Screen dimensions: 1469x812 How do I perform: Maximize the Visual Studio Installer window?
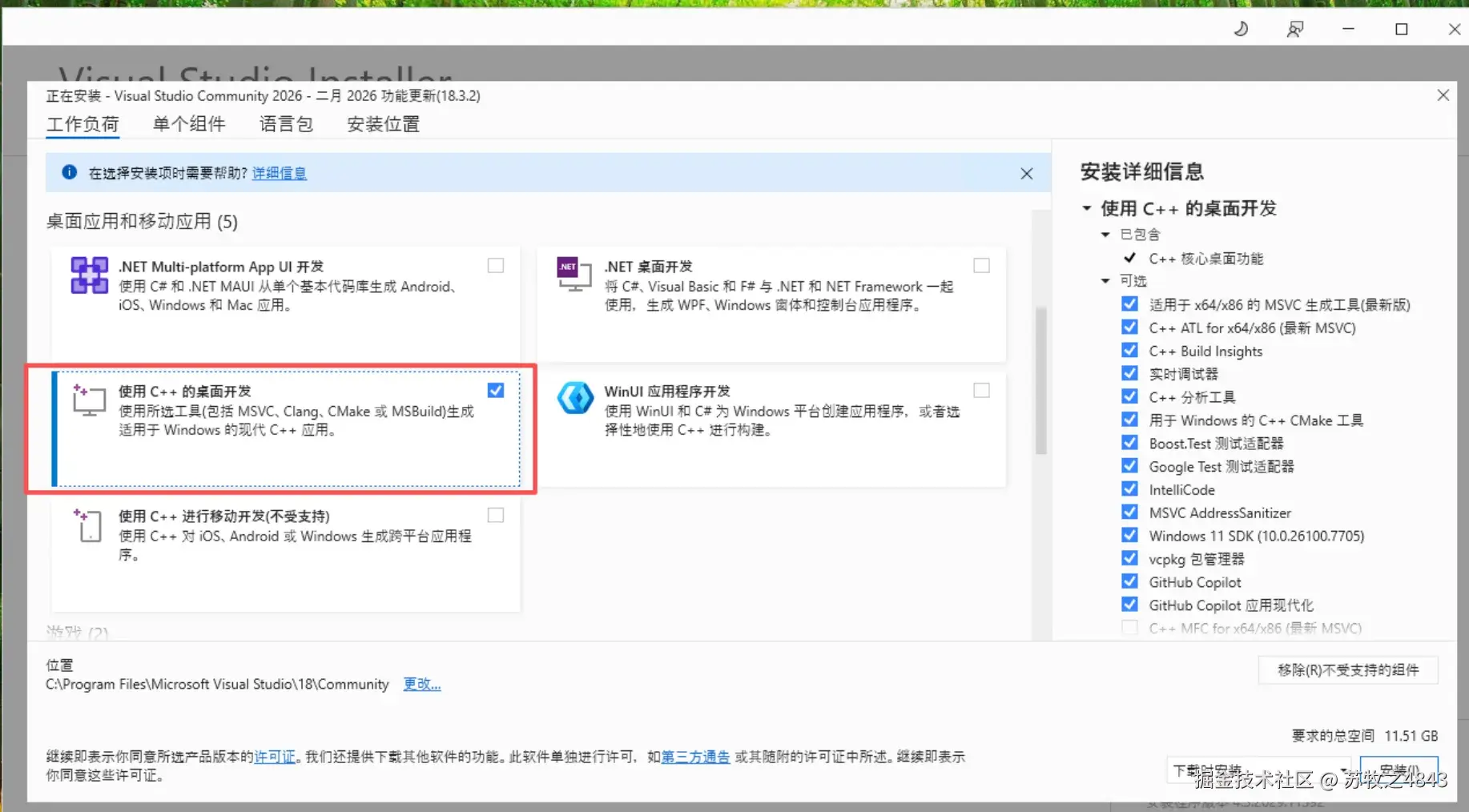(1401, 29)
